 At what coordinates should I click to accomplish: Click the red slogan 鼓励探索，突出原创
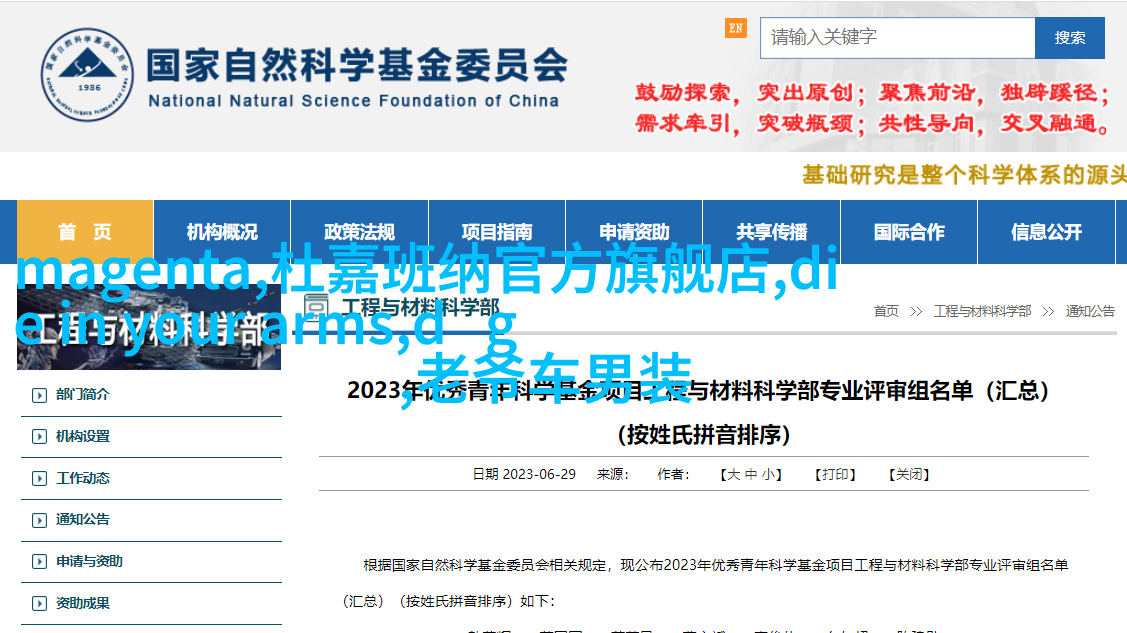coord(743,93)
